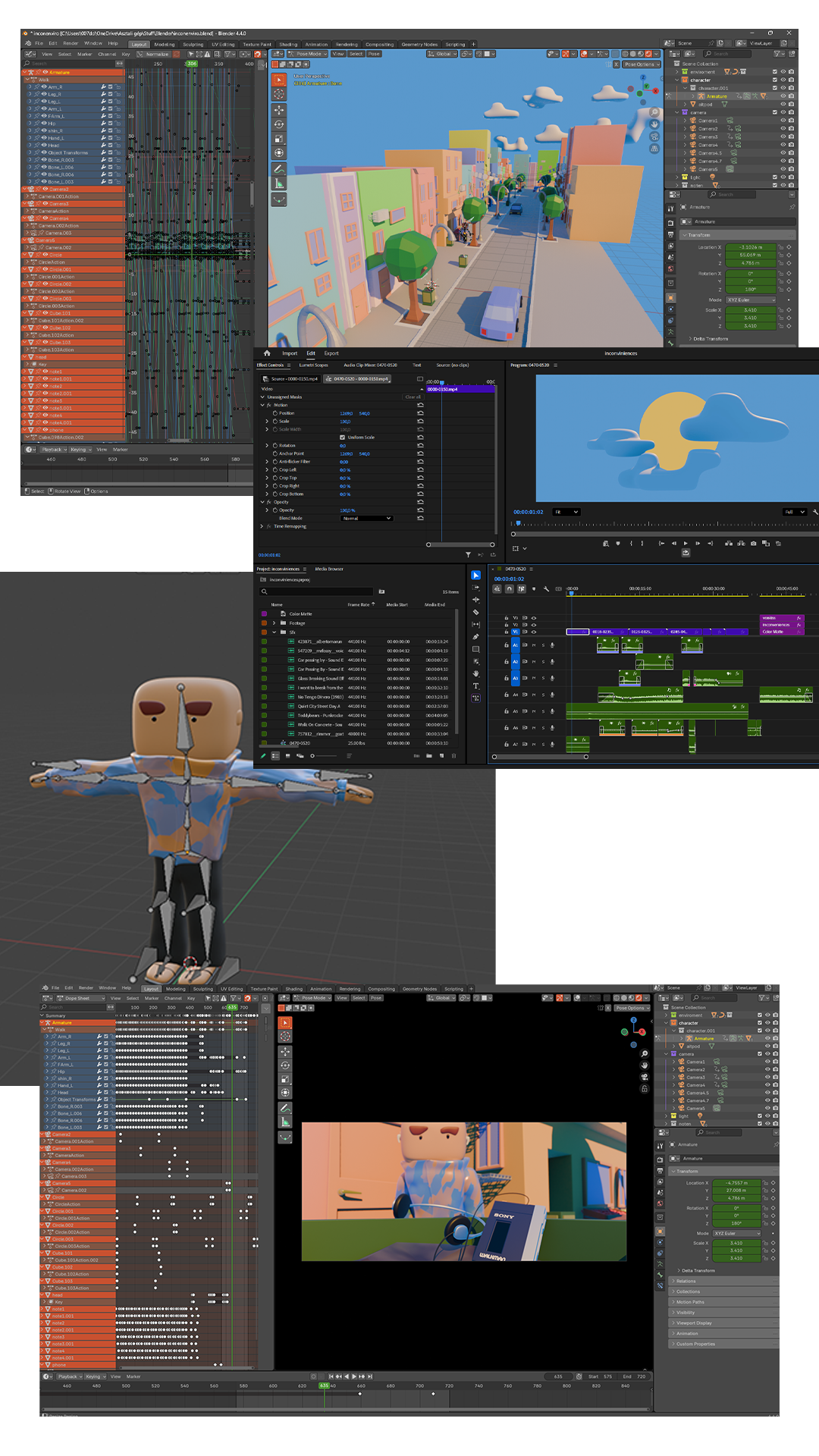Switch to Premiere's Export tab
819x1456 pixels.
331,353
